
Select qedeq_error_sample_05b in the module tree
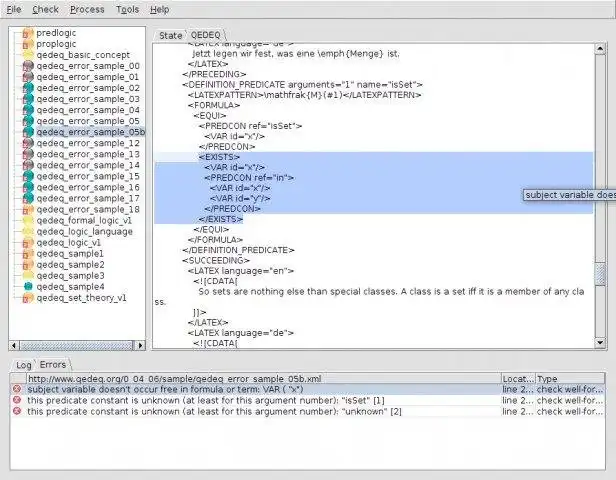(x=90, y=132)
